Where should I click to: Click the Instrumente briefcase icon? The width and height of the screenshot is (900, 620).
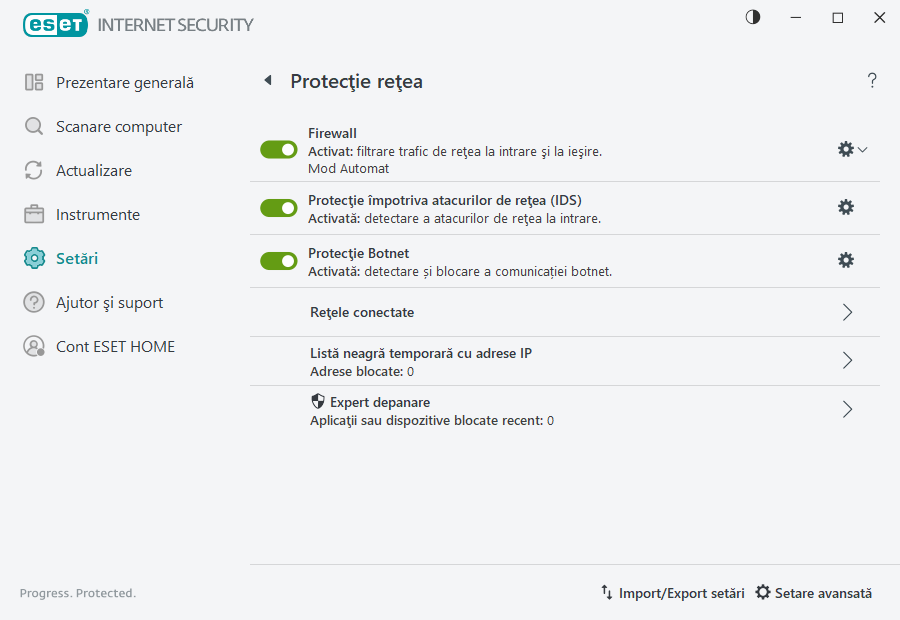pos(33,214)
